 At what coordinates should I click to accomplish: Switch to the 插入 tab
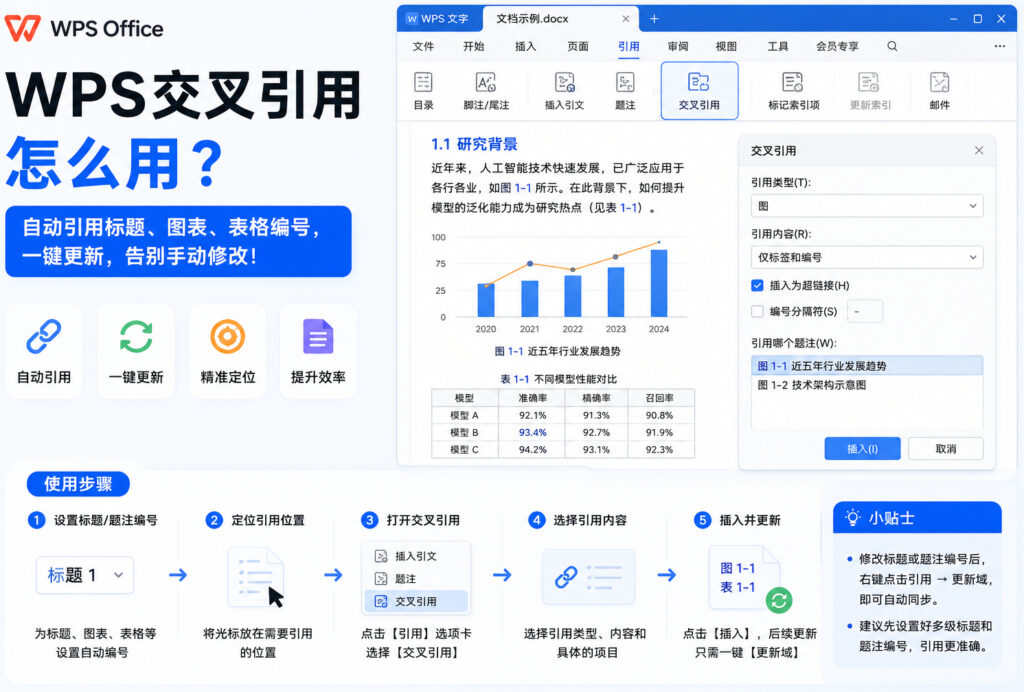coord(525,46)
